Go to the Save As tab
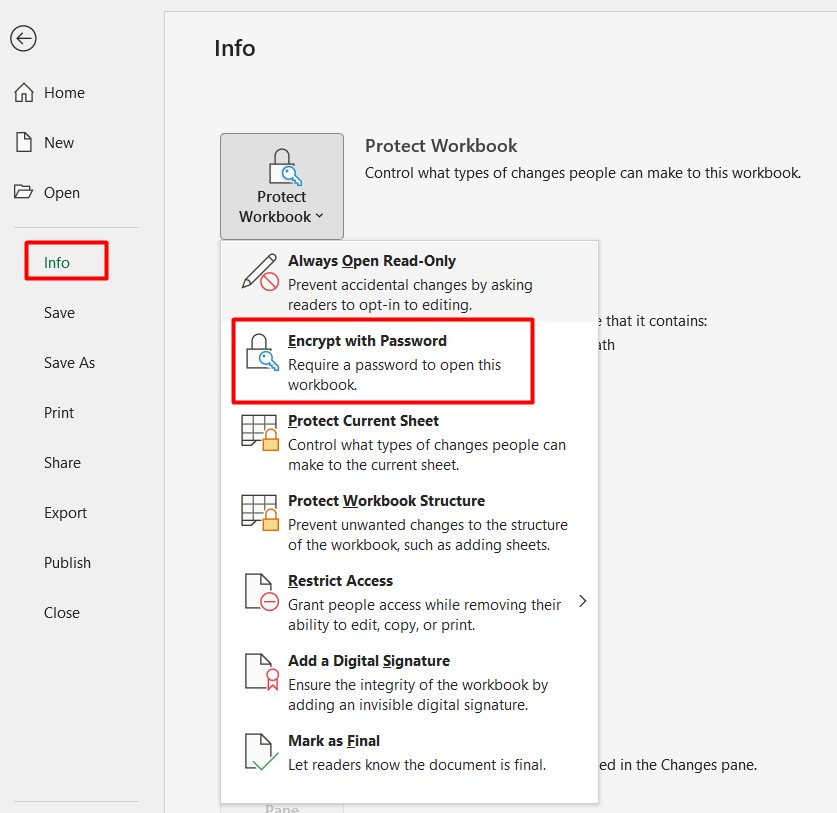The width and height of the screenshot is (837, 813). click(70, 363)
